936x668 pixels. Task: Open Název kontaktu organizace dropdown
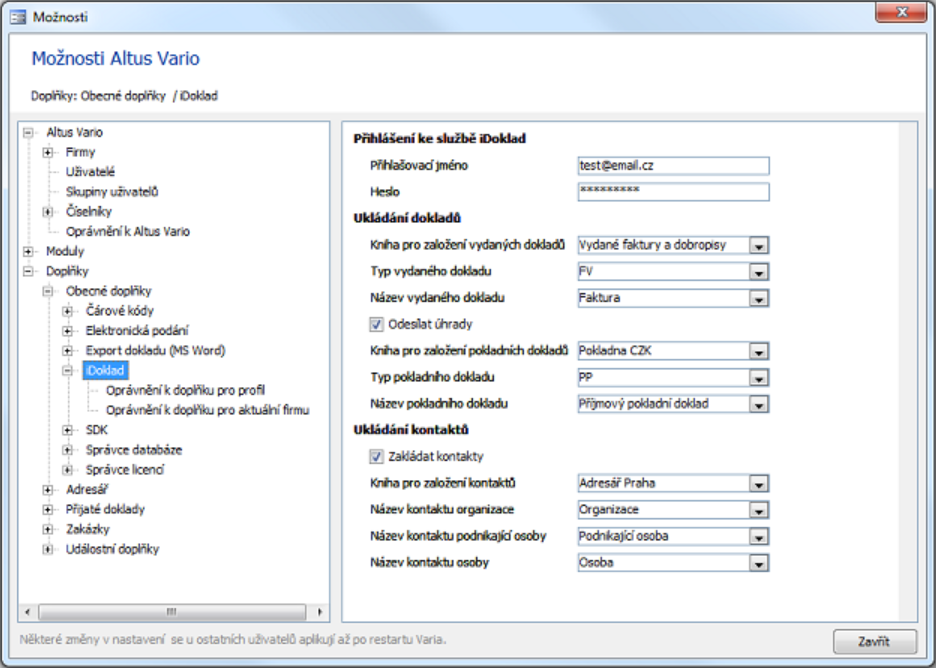point(759,510)
